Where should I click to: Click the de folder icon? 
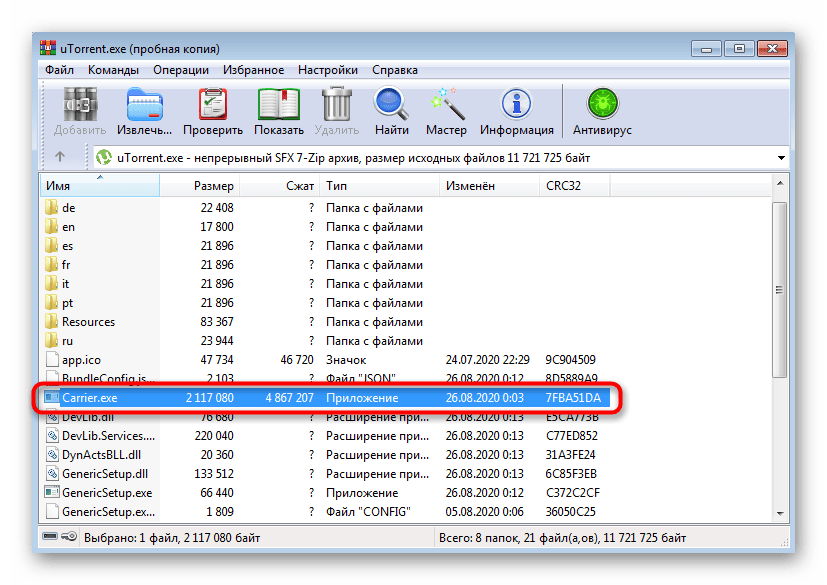pyautogui.click(x=52, y=207)
